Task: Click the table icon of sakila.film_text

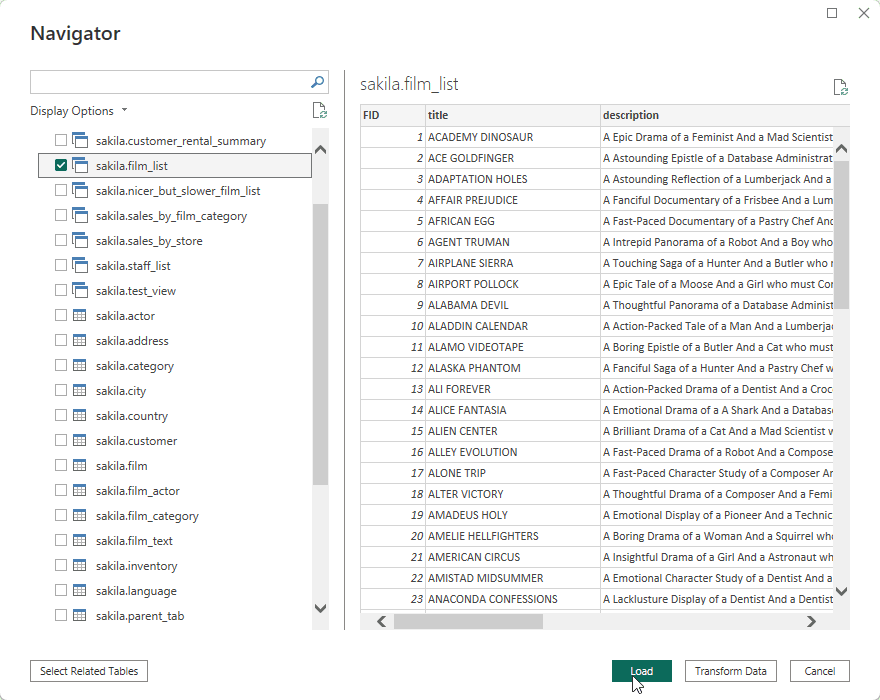Action: [80, 540]
